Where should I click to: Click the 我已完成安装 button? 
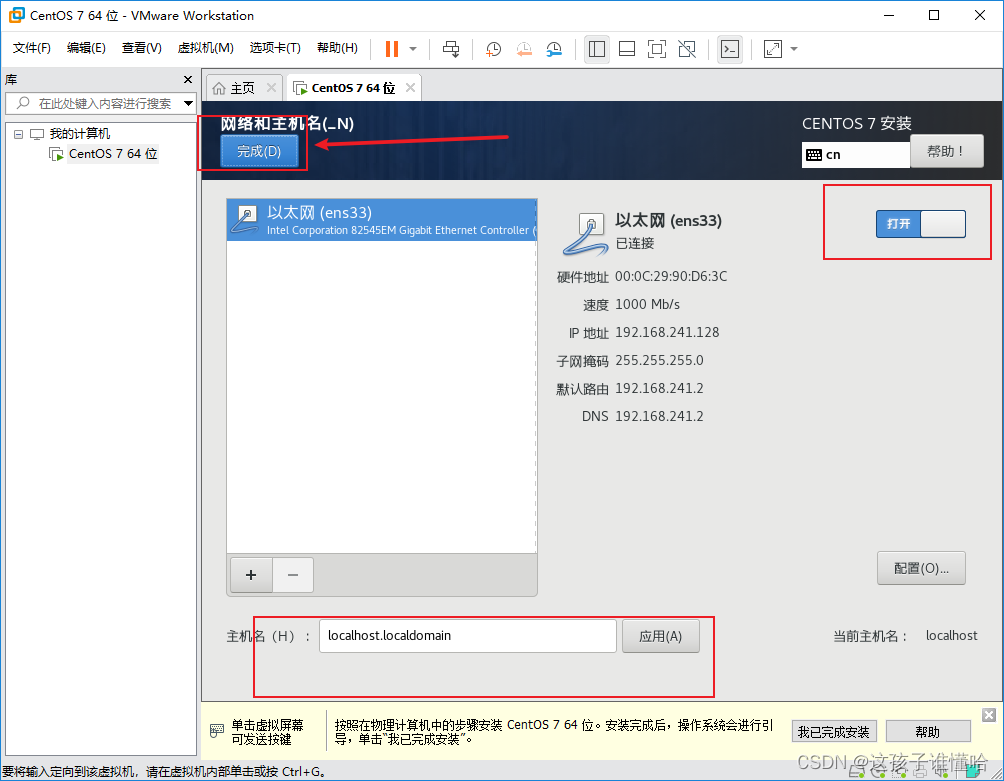click(x=834, y=732)
